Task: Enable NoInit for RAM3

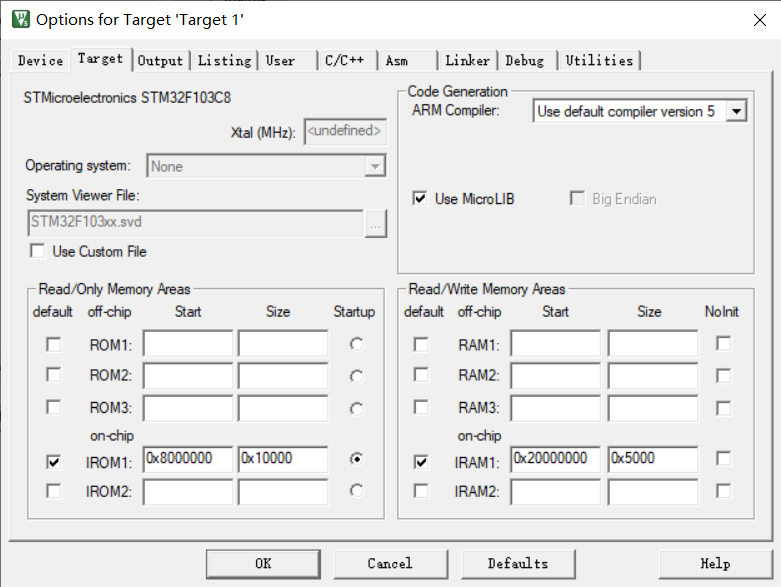Action: coord(723,408)
